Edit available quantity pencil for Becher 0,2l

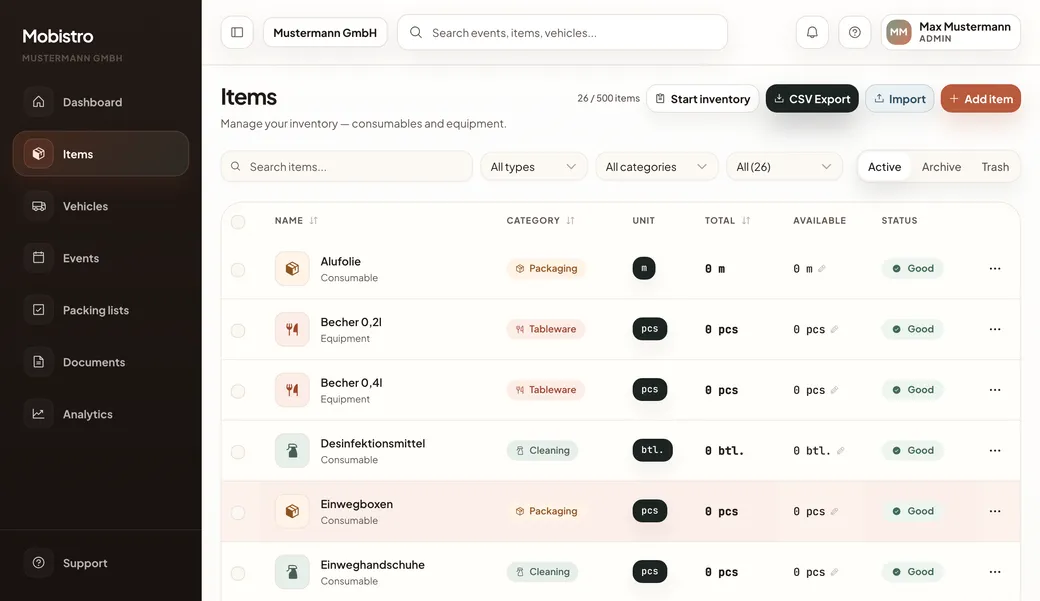point(834,329)
